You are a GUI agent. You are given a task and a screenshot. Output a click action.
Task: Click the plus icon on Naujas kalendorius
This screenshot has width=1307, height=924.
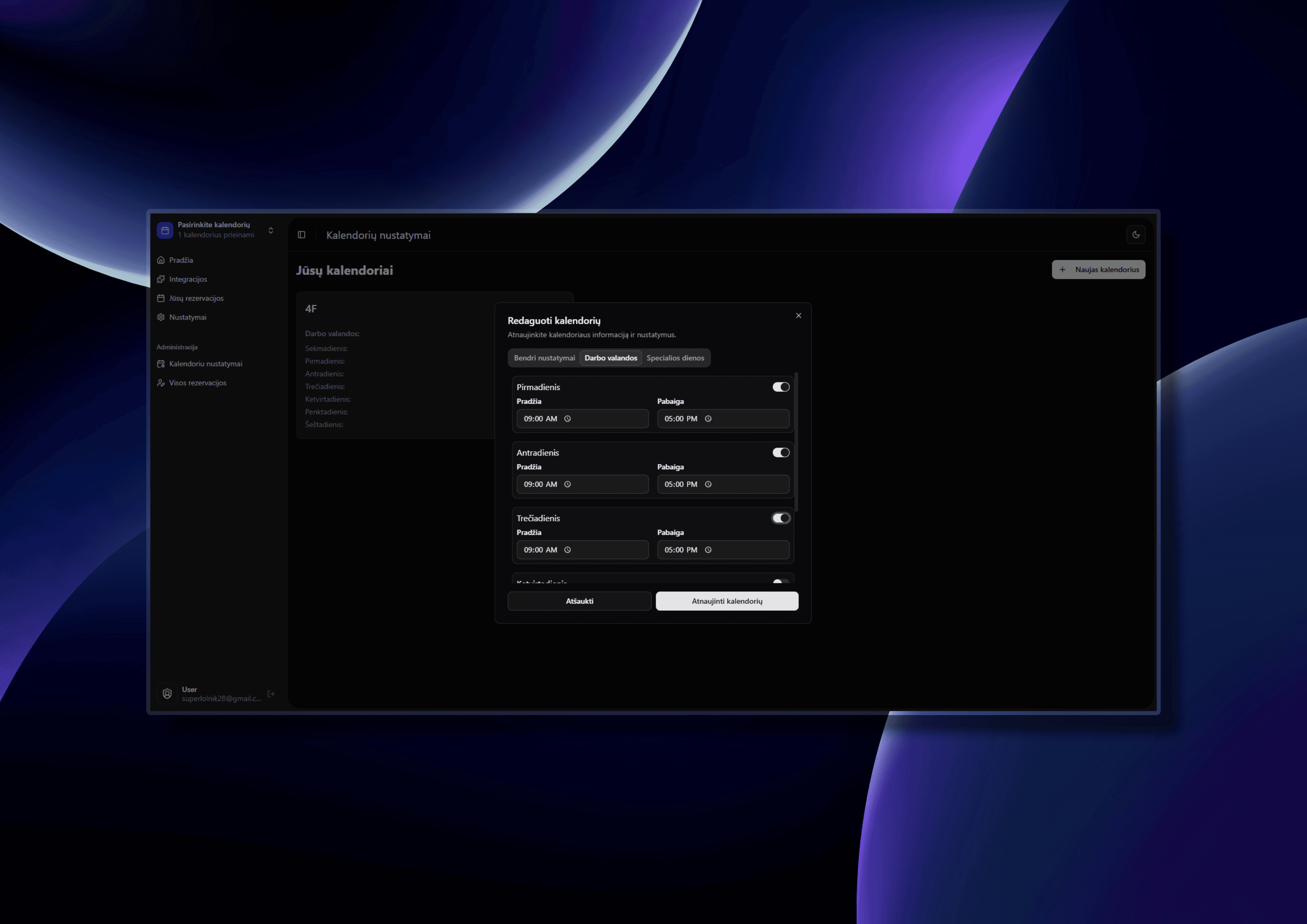[x=1062, y=270]
